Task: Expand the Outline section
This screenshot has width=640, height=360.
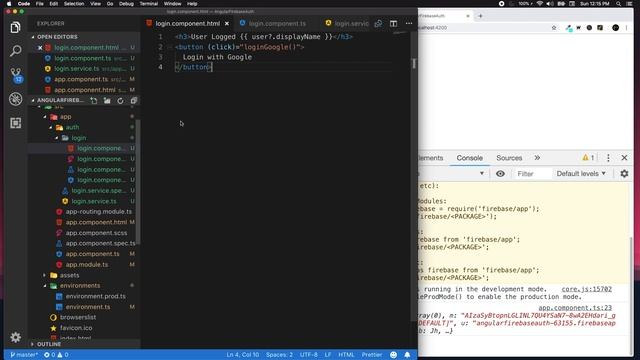Action: (x=49, y=344)
